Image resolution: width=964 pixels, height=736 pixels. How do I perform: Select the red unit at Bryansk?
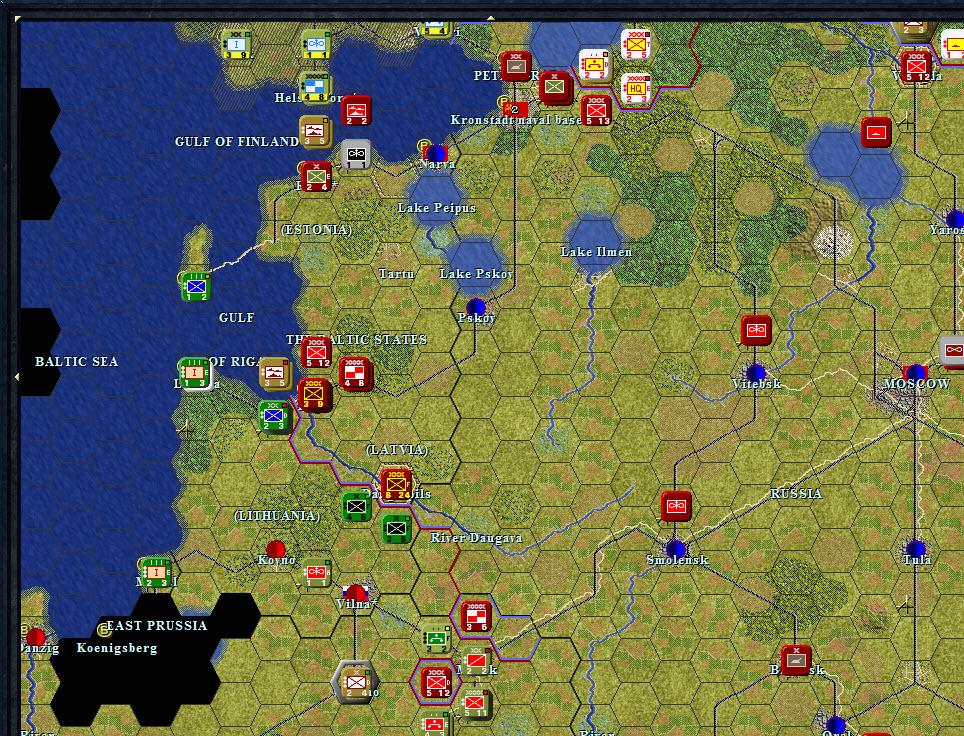click(x=796, y=660)
